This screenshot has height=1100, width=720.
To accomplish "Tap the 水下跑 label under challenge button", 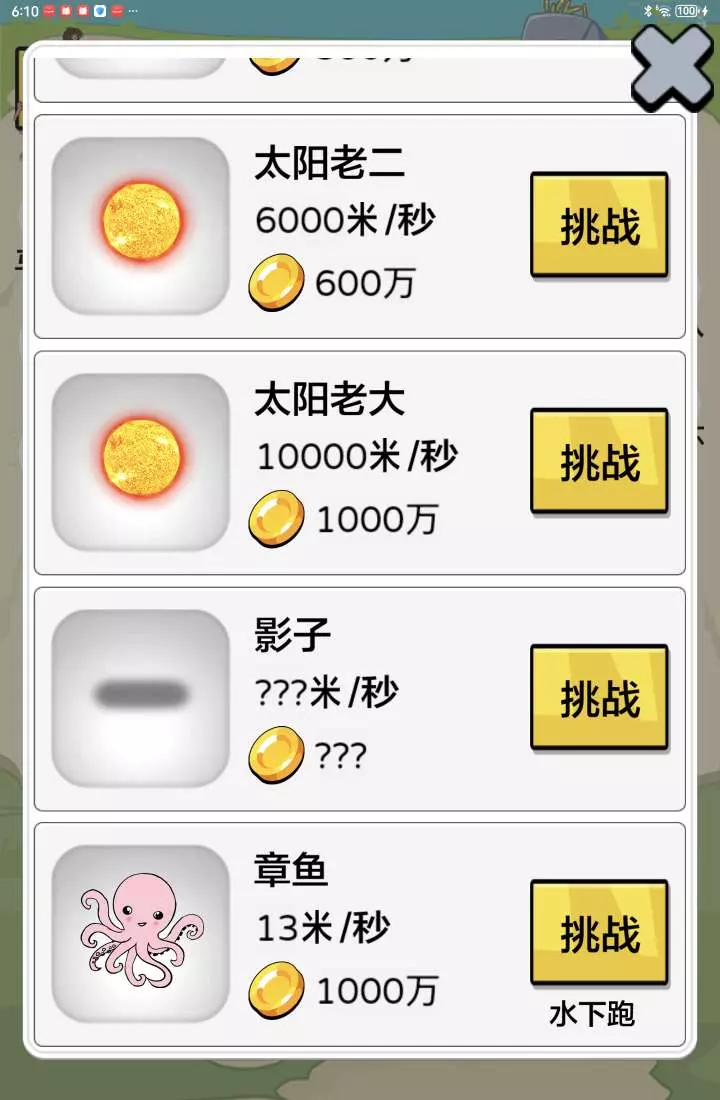I will [x=592, y=1014].
